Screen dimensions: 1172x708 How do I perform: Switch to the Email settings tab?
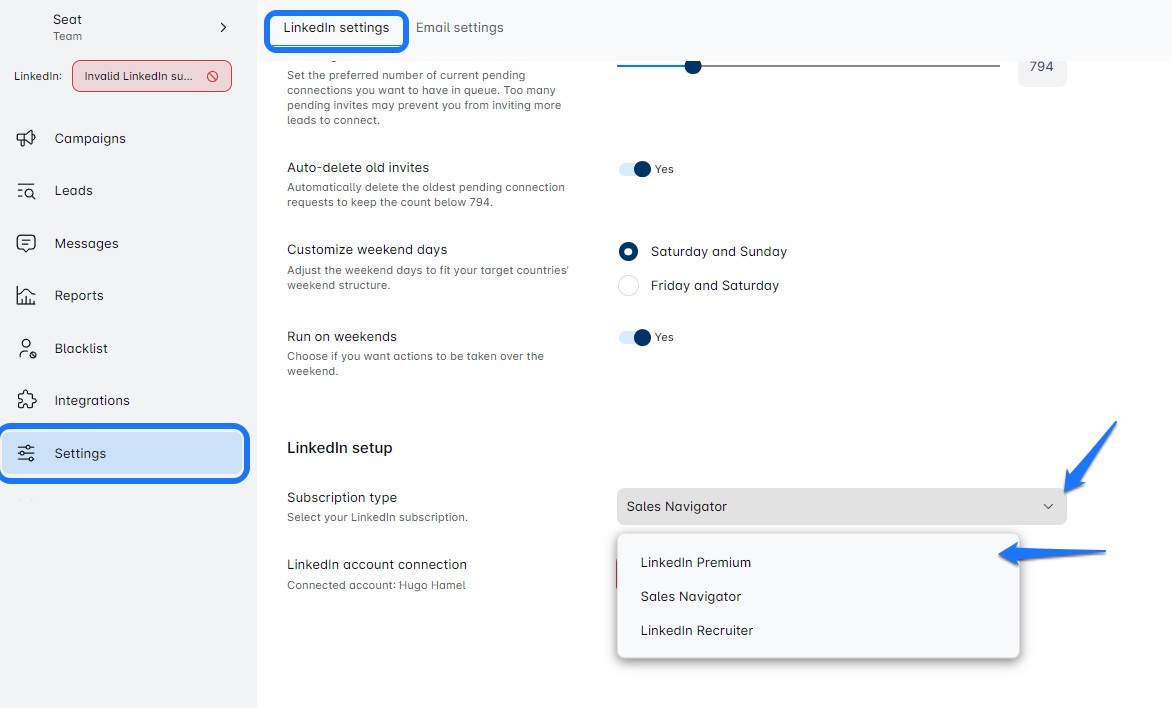click(x=459, y=28)
